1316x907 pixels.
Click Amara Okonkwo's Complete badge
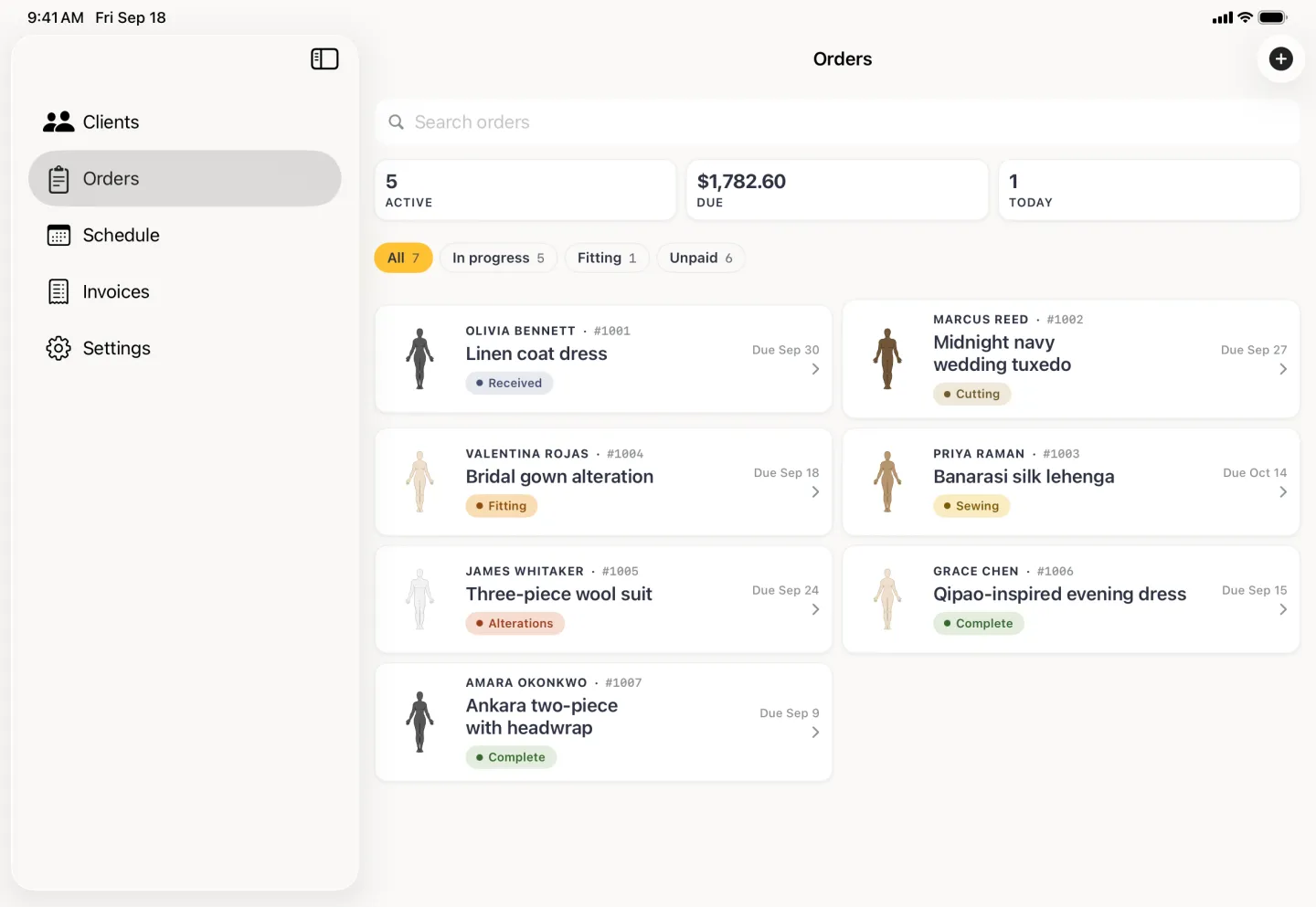click(511, 757)
